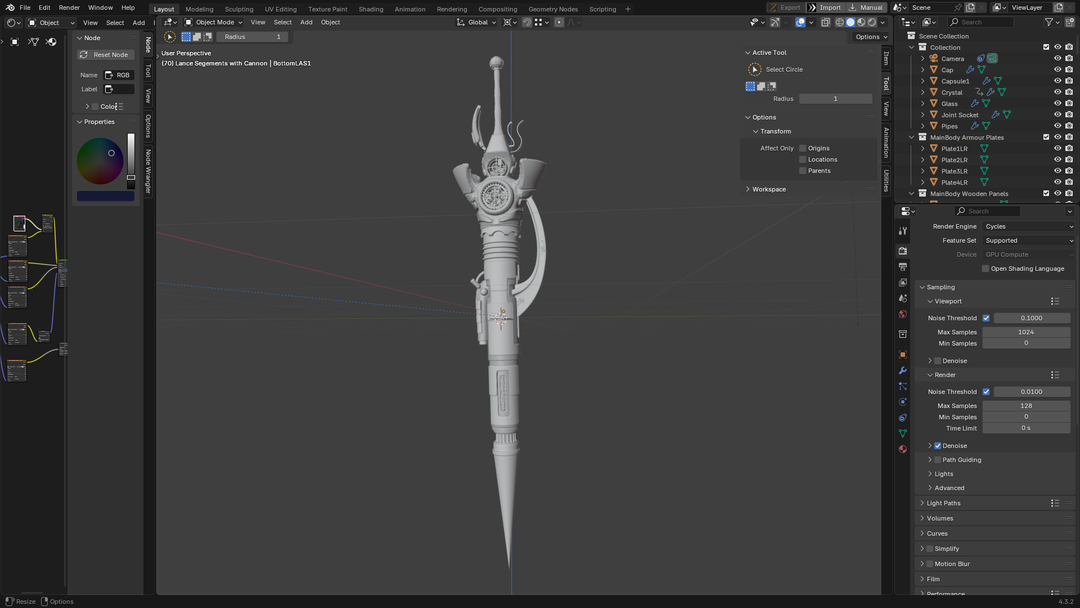1080x608 pixels.
Task: Open the Render Engine dropdown
Action: [1028, 226]
